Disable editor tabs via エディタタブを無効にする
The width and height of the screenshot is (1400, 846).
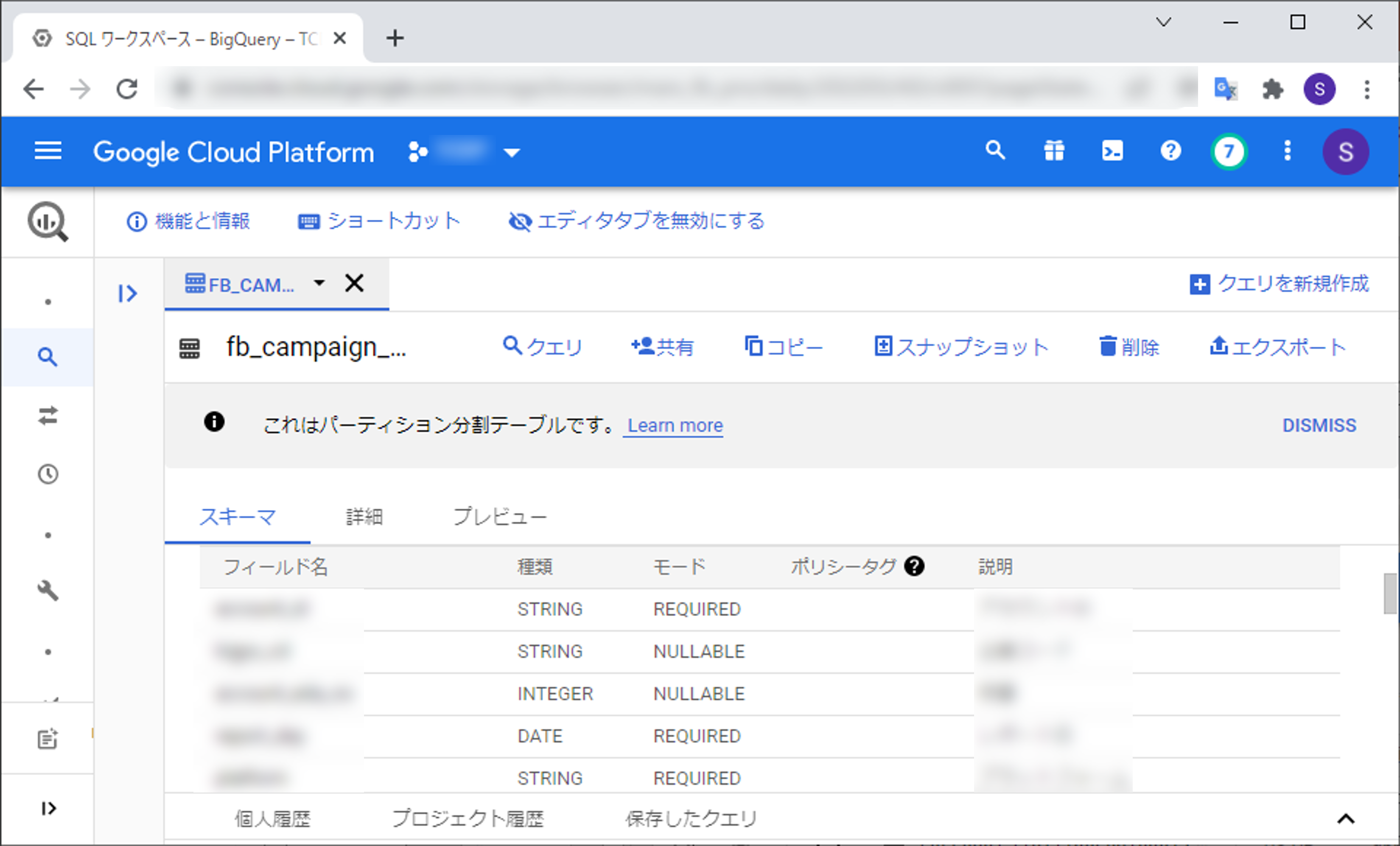pos(636,221)
